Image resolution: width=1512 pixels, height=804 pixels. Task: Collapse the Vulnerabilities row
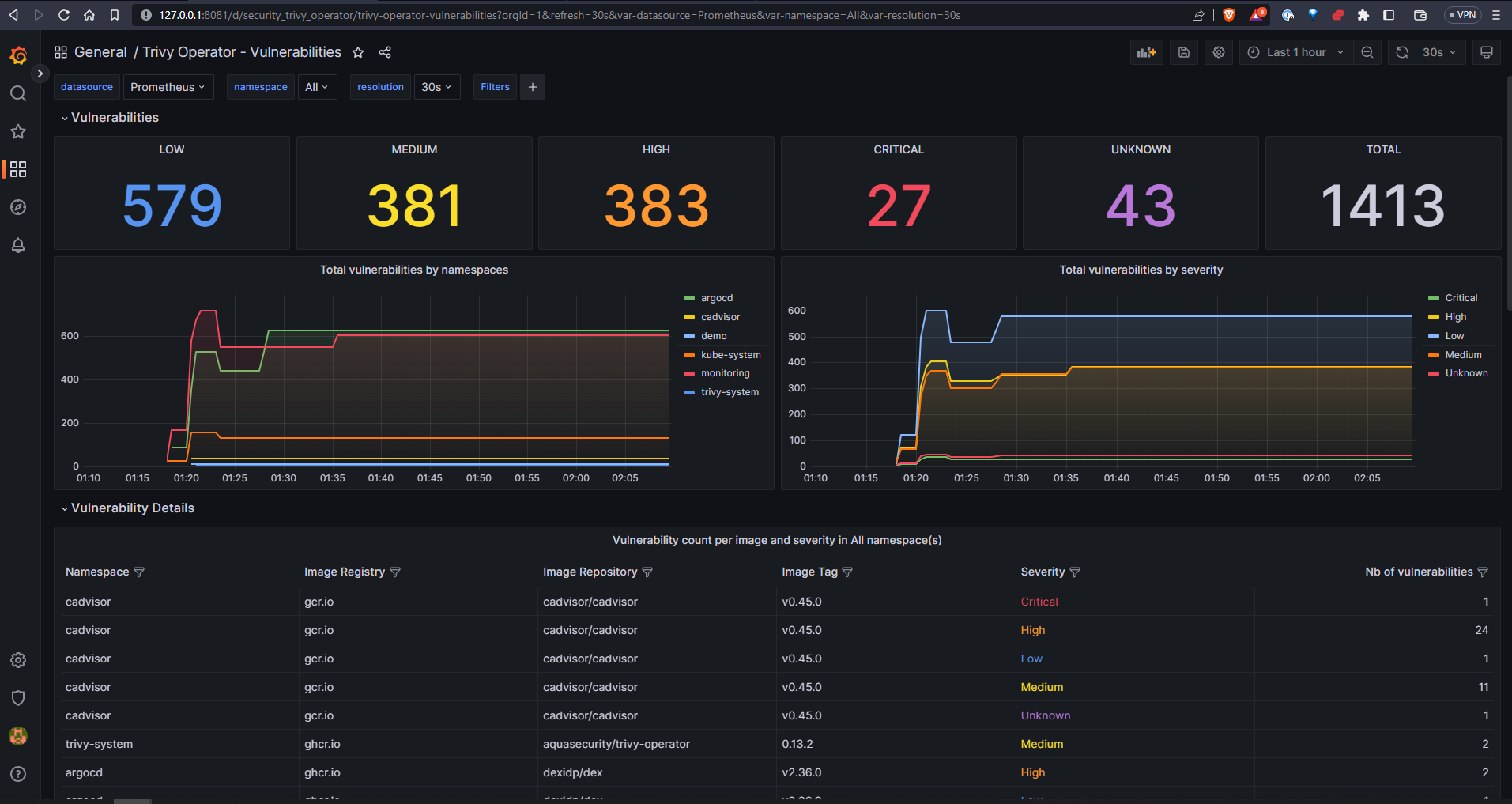(110, 117)
